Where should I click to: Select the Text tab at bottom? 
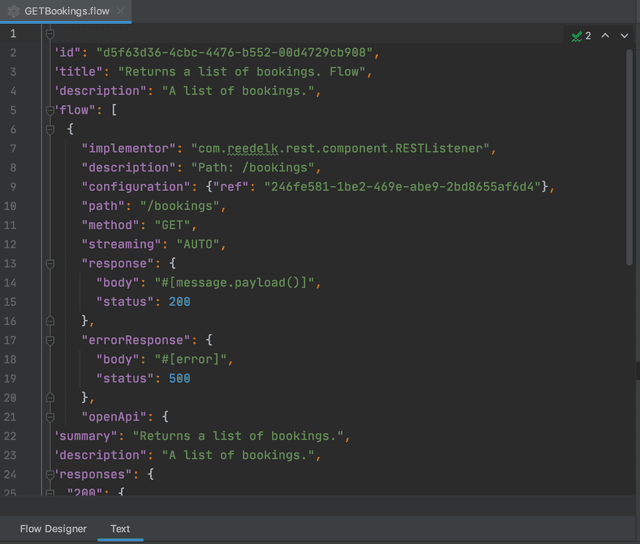pyautogui.click(x=120, y=528)
